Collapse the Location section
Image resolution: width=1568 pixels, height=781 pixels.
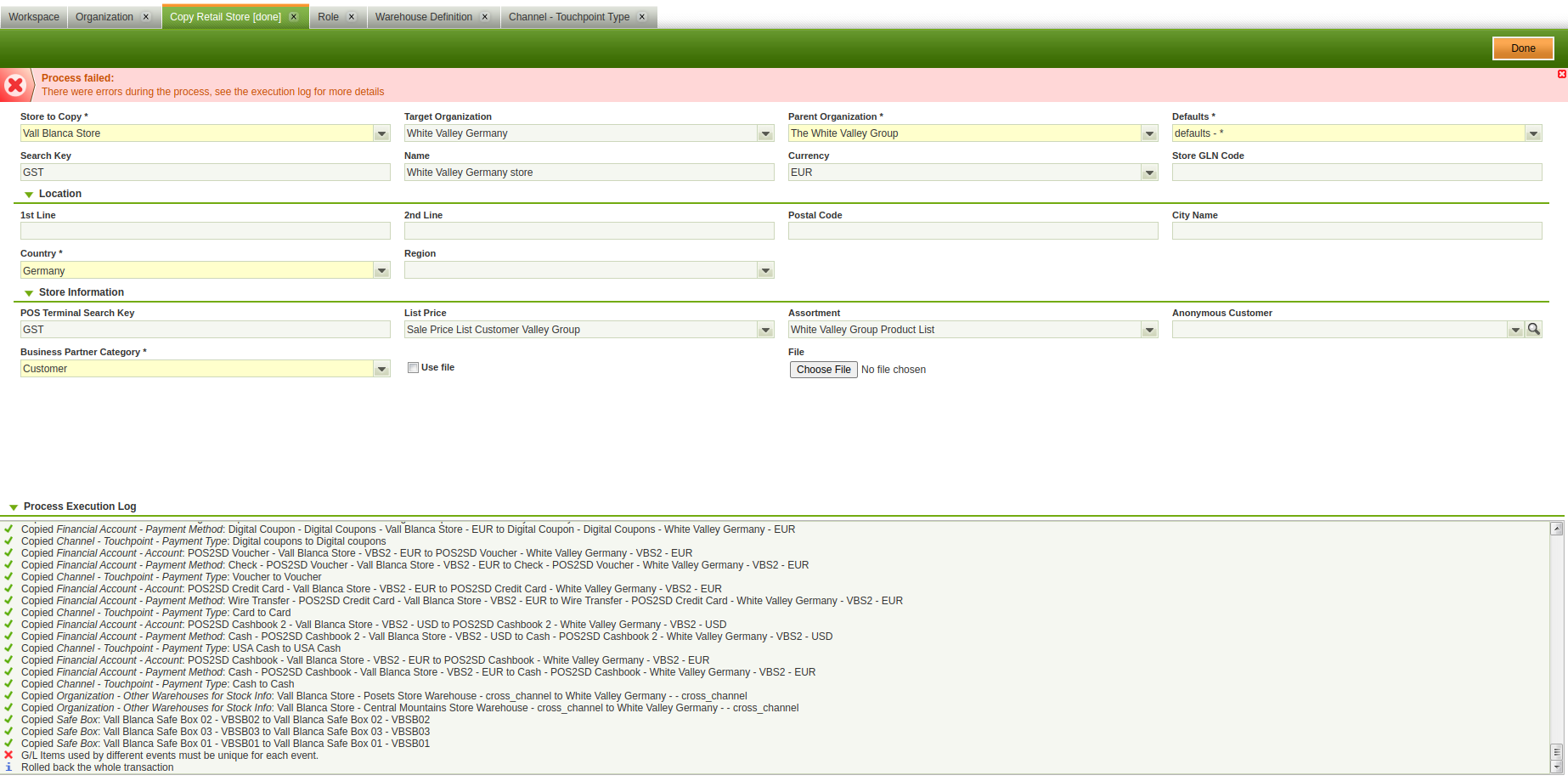29,195
